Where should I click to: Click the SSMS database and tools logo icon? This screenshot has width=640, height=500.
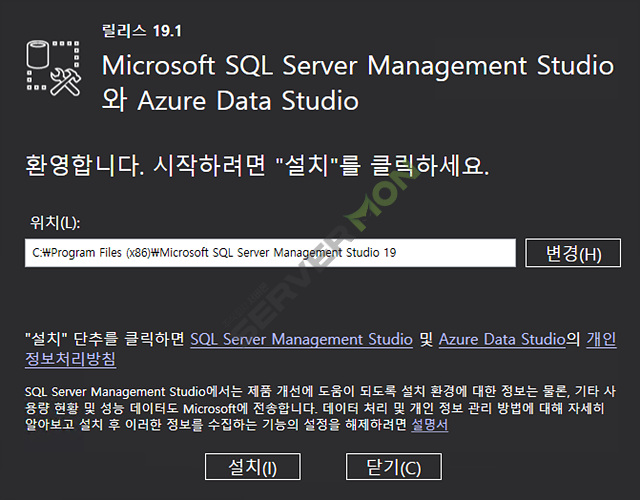(x=53, y=68)
